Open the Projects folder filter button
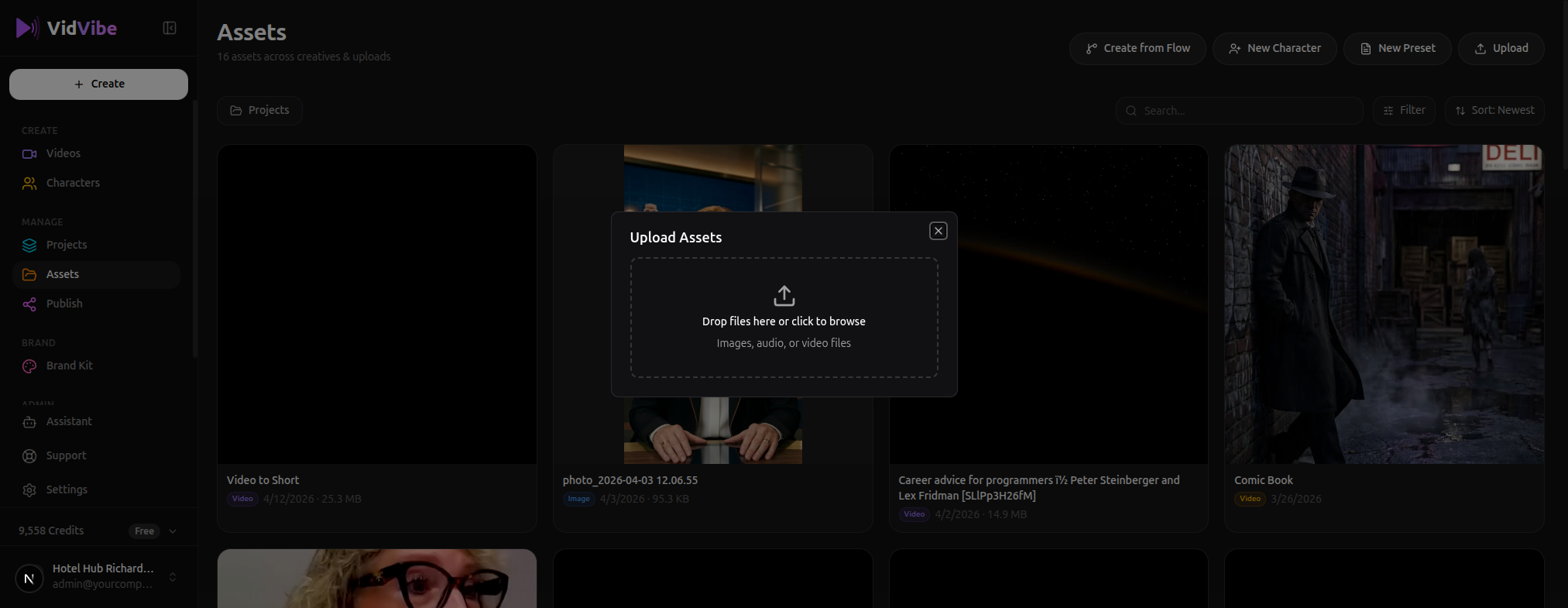 click(x=259, y=110)
